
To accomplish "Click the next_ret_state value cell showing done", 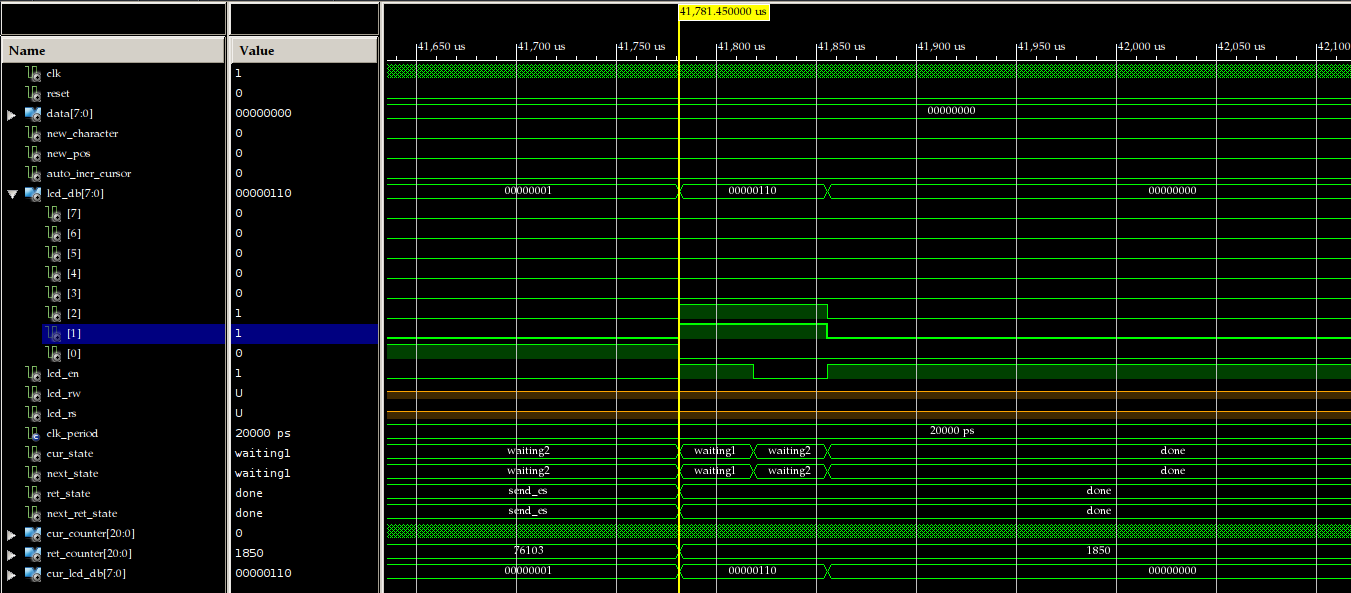I will click(x=249, y=513).
